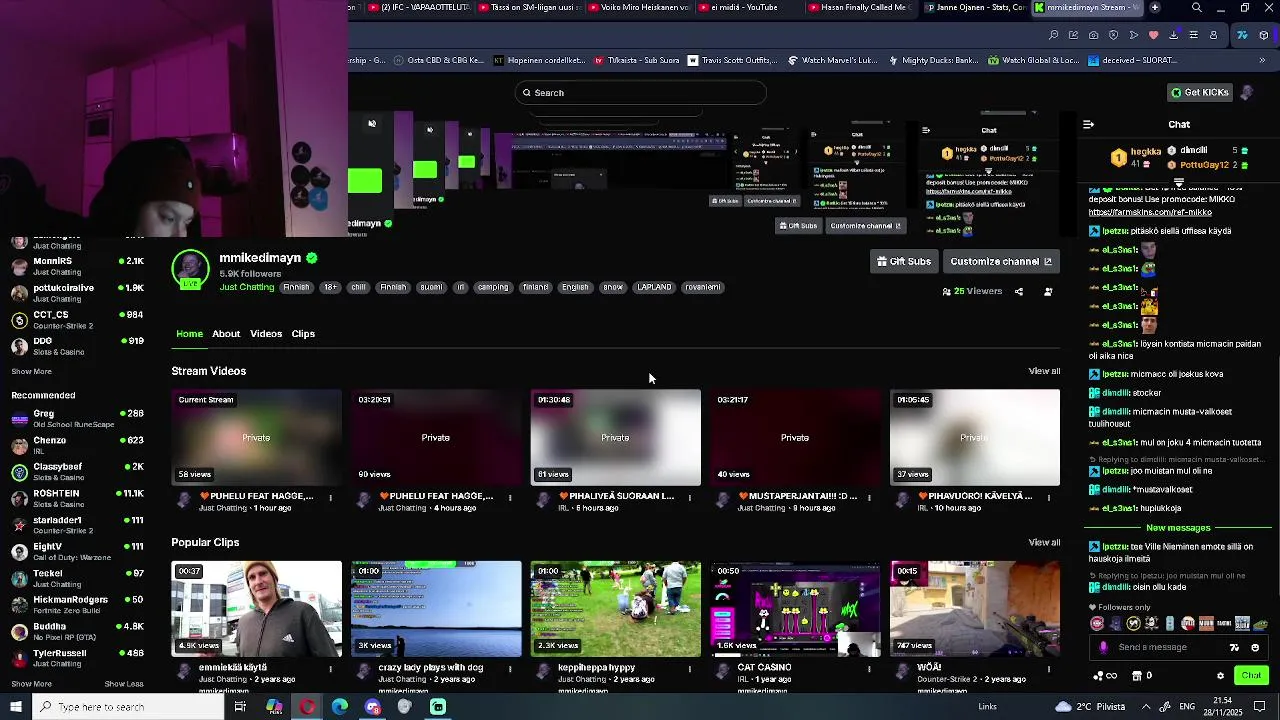The height and width of the screenshot is (720, 1280).
Task: Open Discord from the taskbar
Action: click(373, 707)
